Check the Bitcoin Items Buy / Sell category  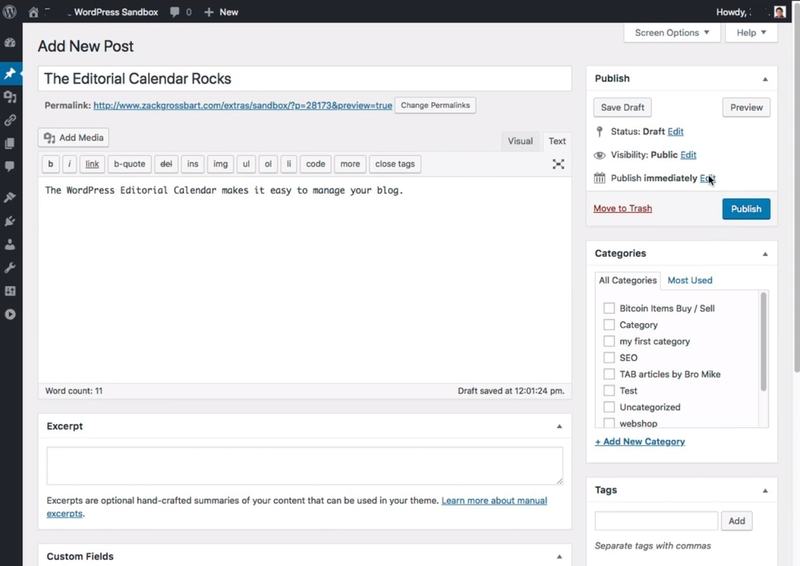tap(609, 308)
